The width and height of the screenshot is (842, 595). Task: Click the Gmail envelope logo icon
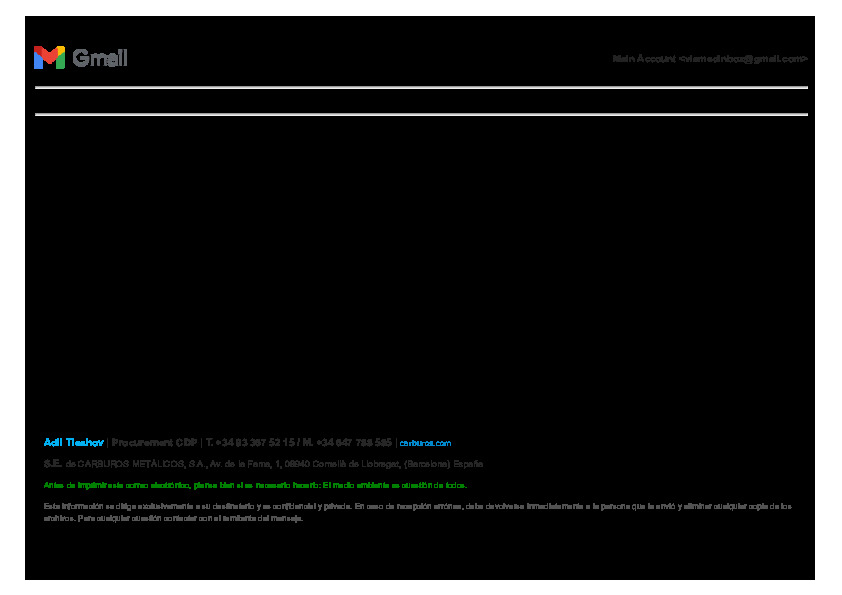49,58
